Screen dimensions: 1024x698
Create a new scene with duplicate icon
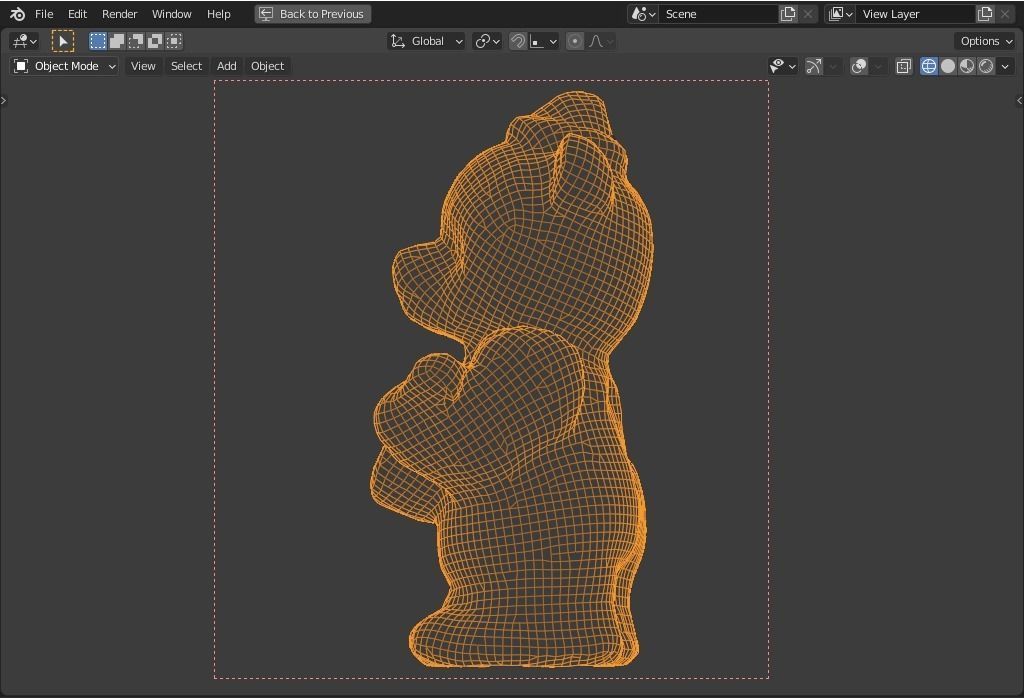click(788, 14)
